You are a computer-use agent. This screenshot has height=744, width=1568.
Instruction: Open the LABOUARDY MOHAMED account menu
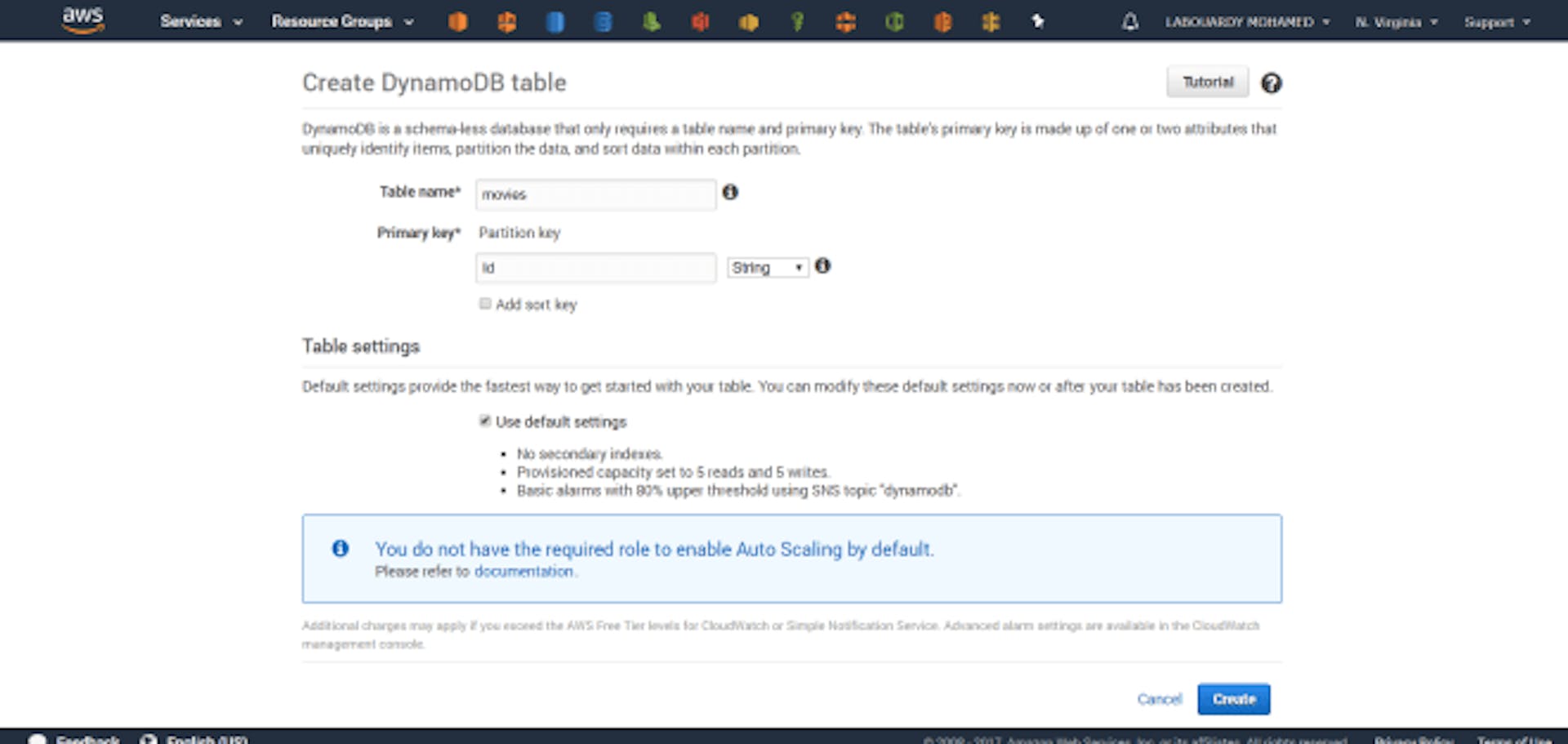point(1247,22)
